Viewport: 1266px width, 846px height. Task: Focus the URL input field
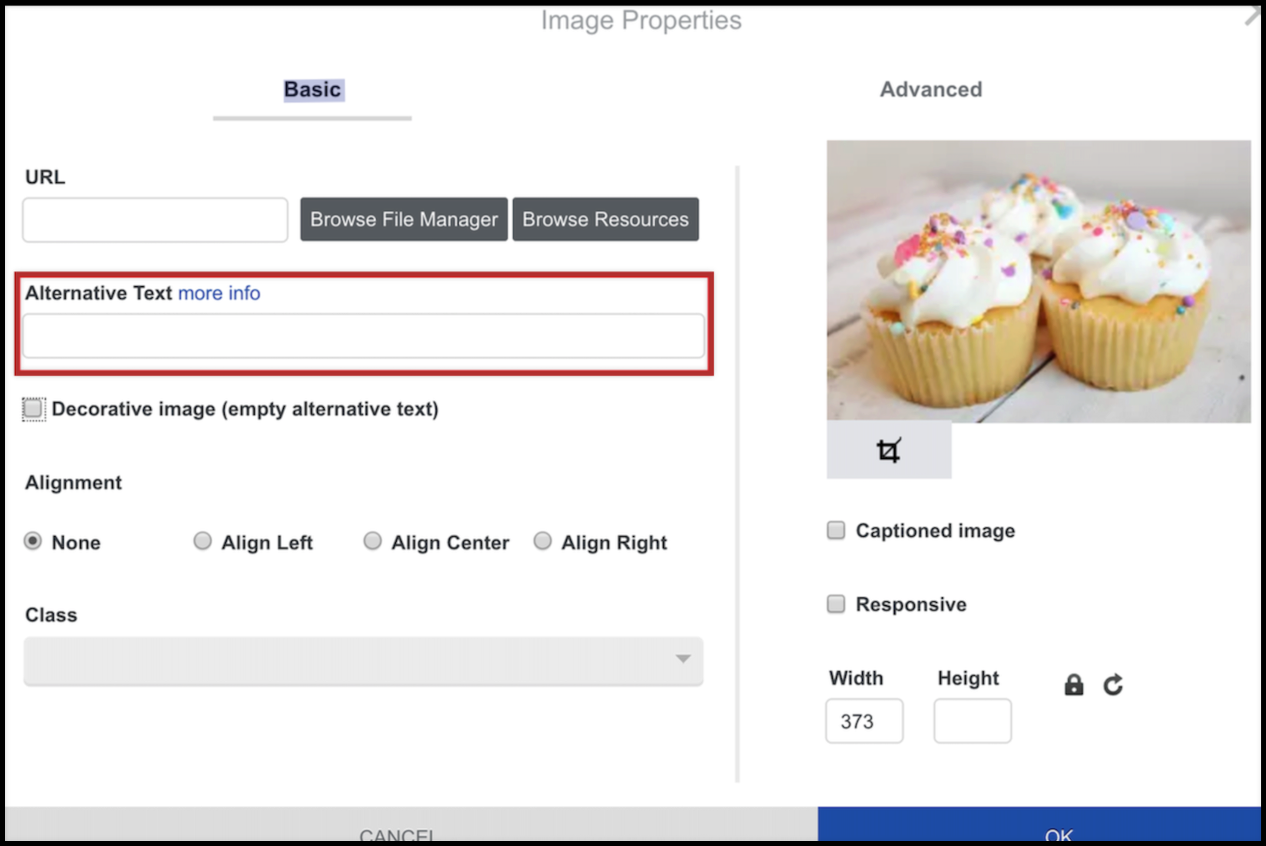[x=155, y=219]
